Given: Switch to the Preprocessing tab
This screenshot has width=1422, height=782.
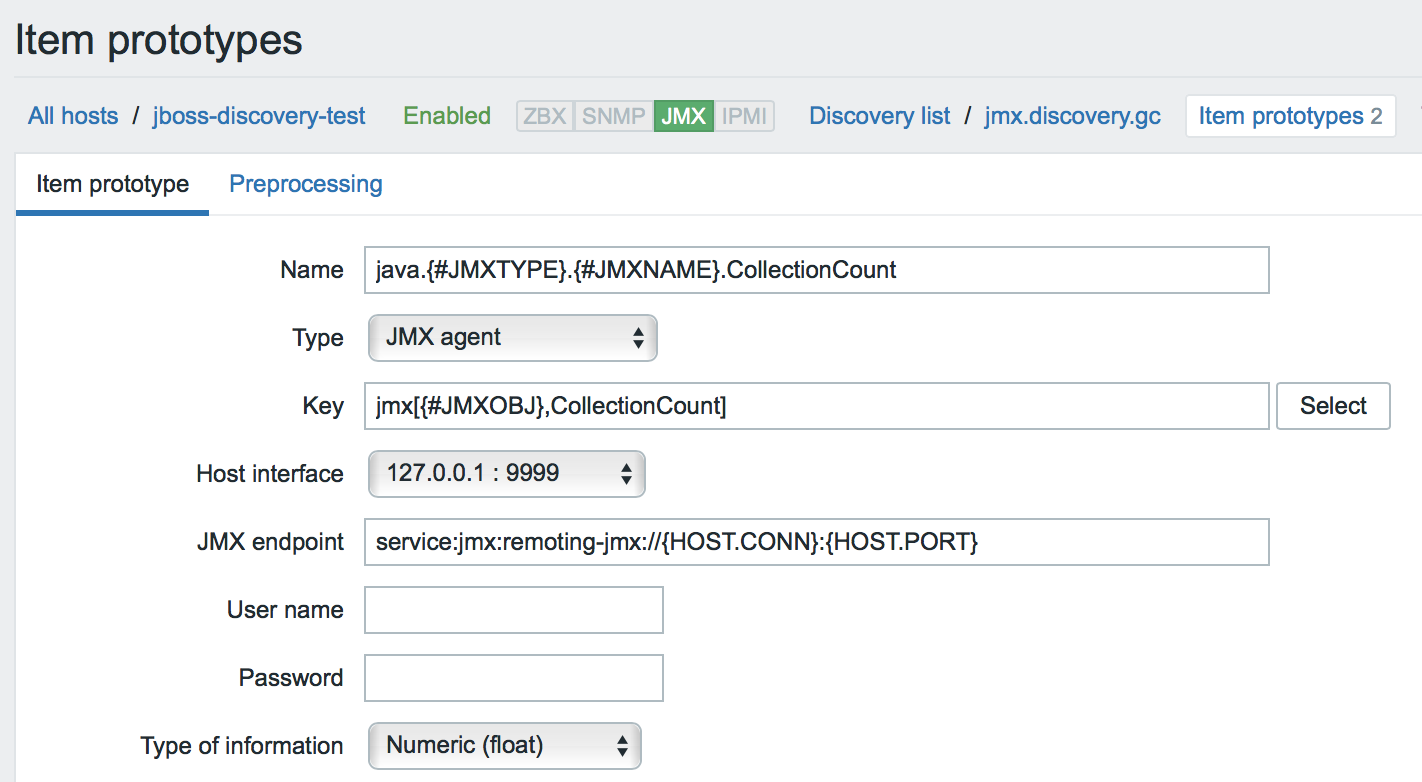Looking at the screenshot, I should (x=305, y=184).
